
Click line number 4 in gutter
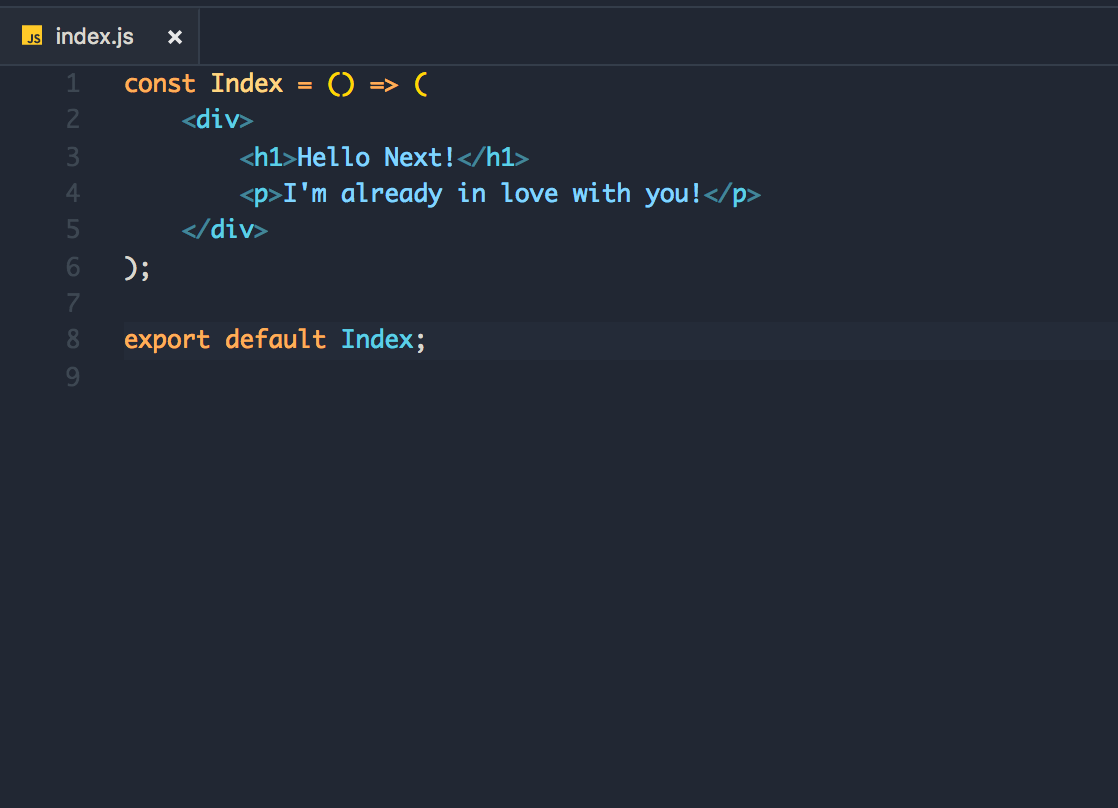click(72, 193)
